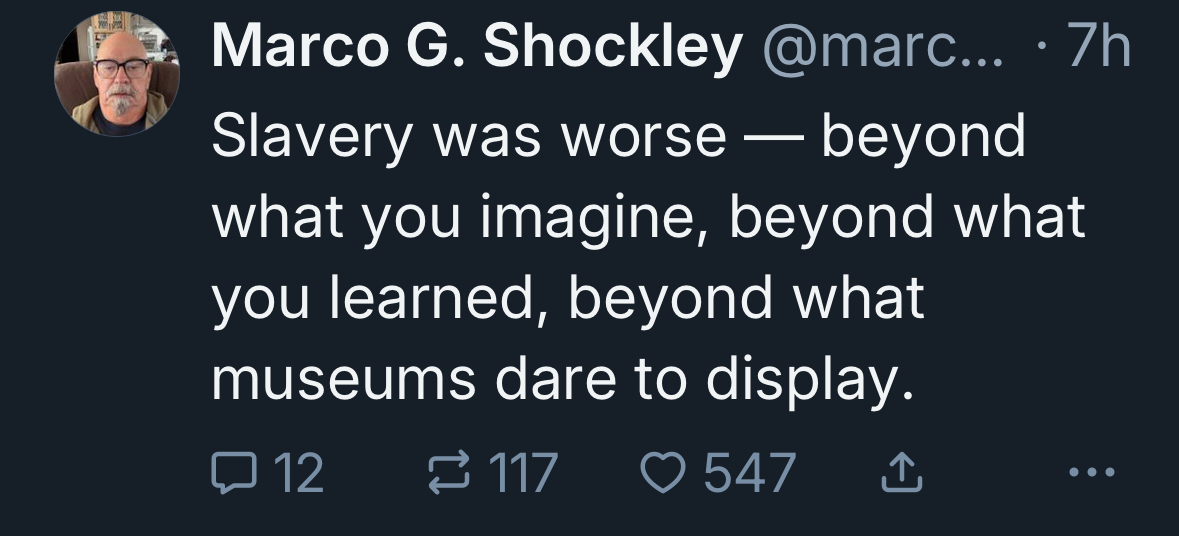
Task: Click the reply count 12
Action: coord(298,472)
